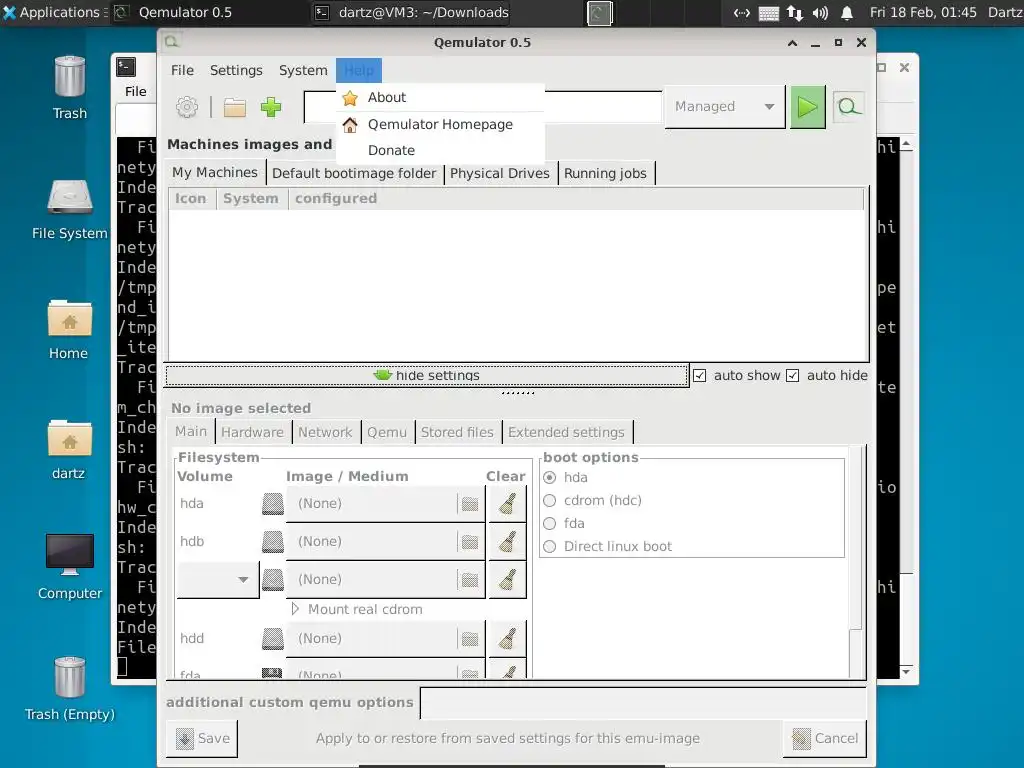
Task: Click network connection icon in top panel
Action: click(794, 12)
